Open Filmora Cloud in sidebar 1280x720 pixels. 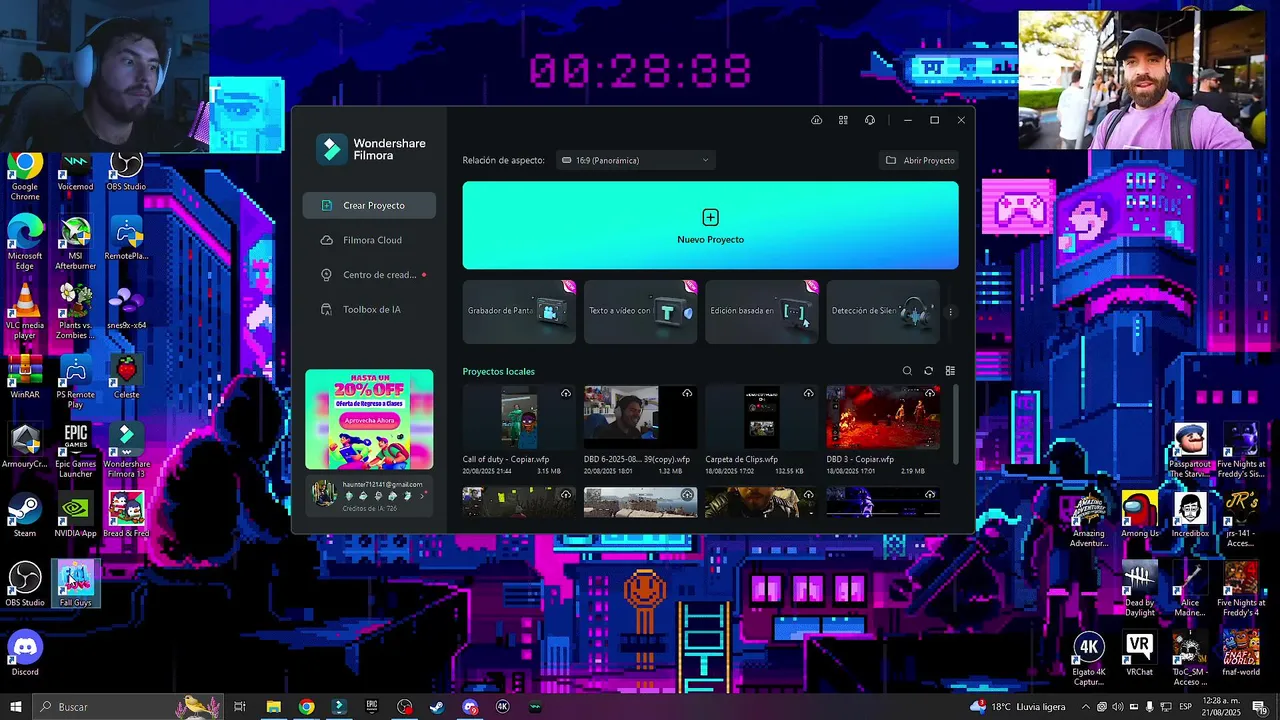coord(369,240)
